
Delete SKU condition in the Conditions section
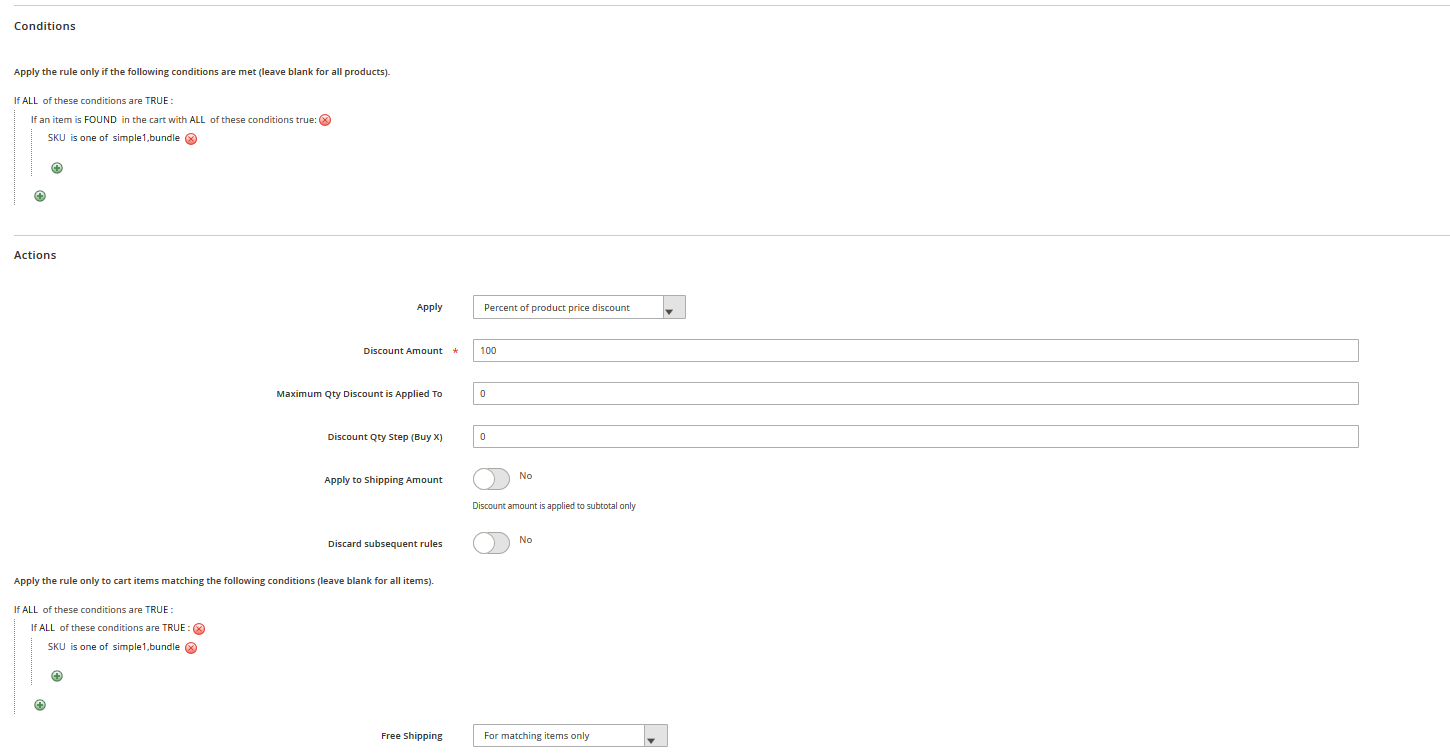point(191,139)
